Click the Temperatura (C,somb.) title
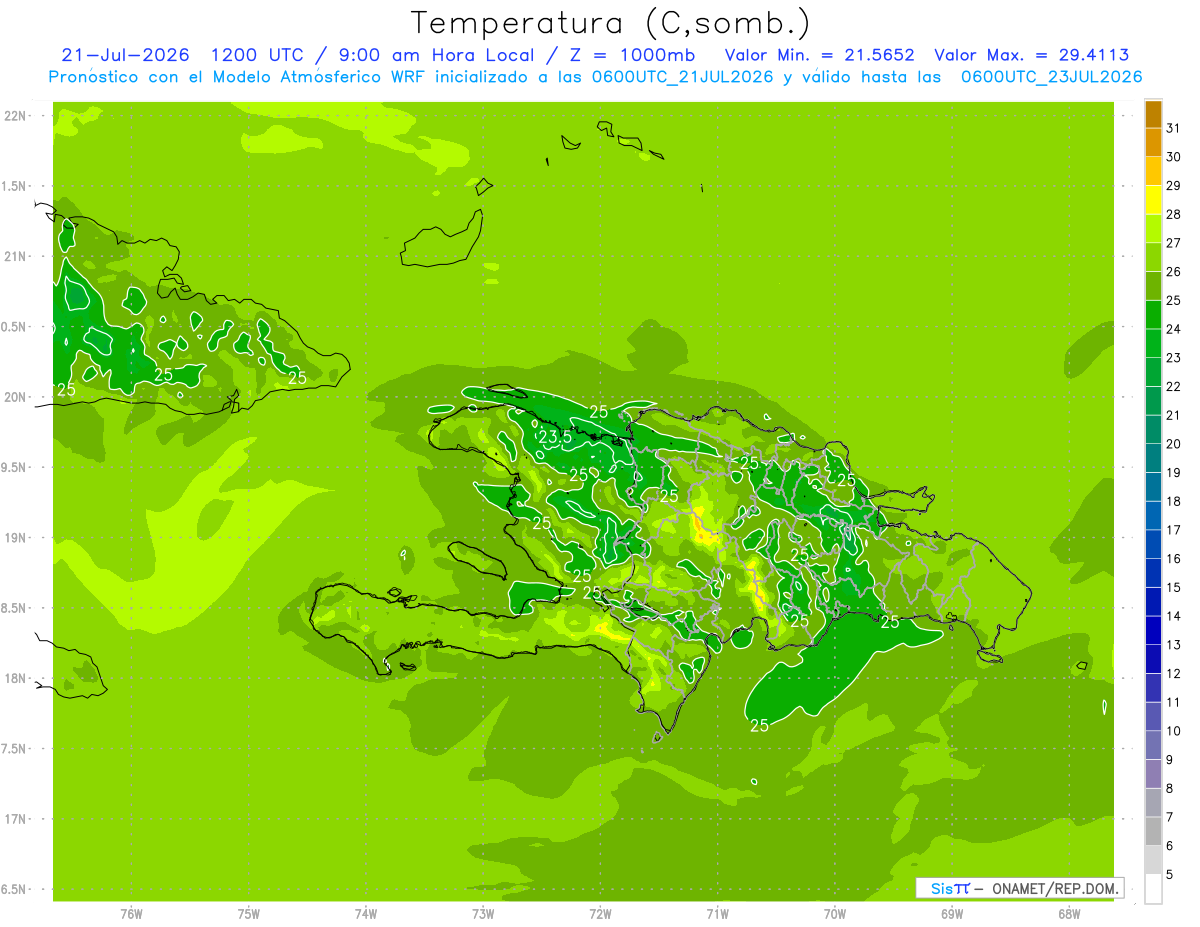1200x927 pixels. (610, 23)
